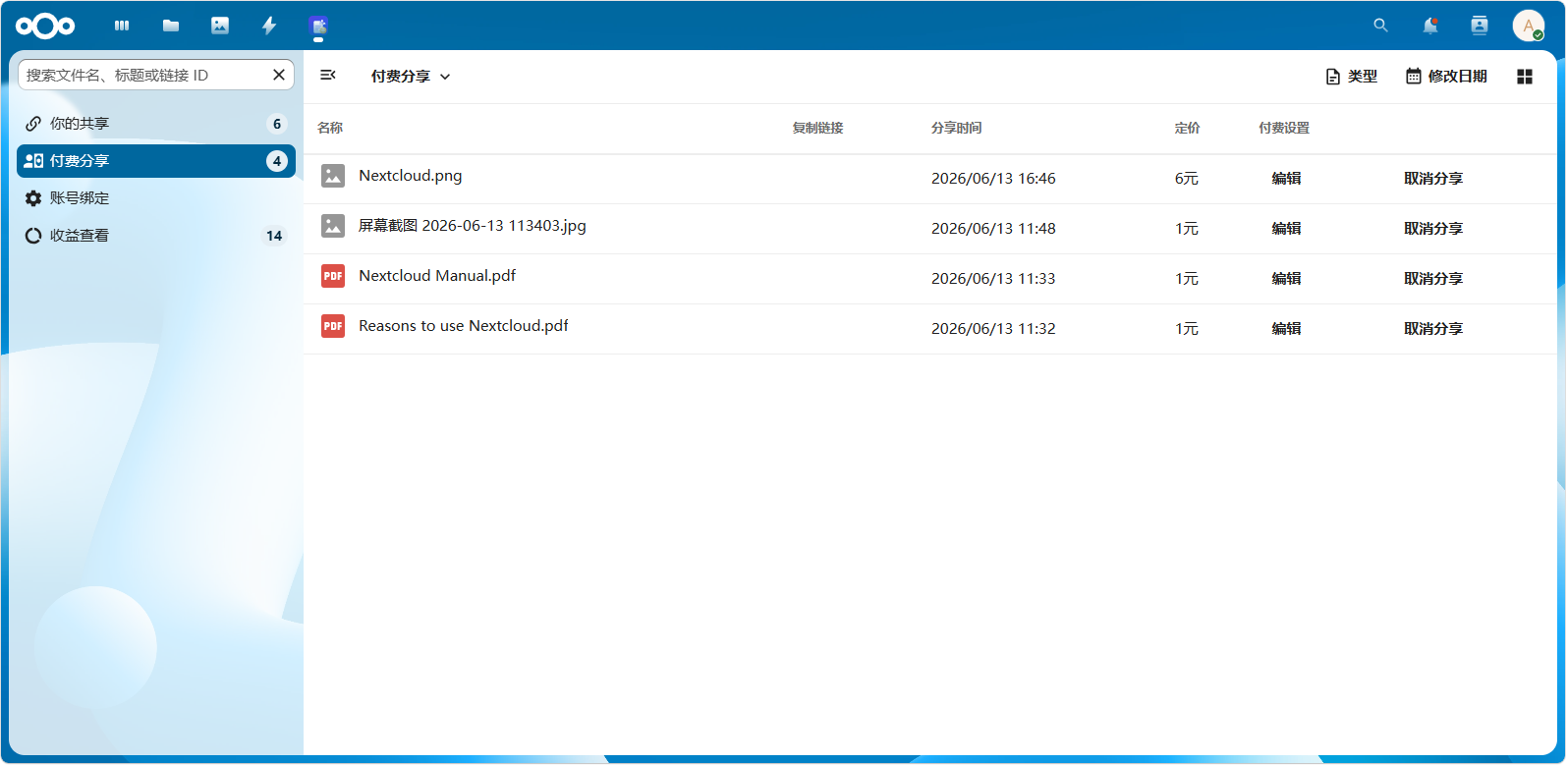
Task: Select 付费分享 in the sidebar
Action: 156,161
